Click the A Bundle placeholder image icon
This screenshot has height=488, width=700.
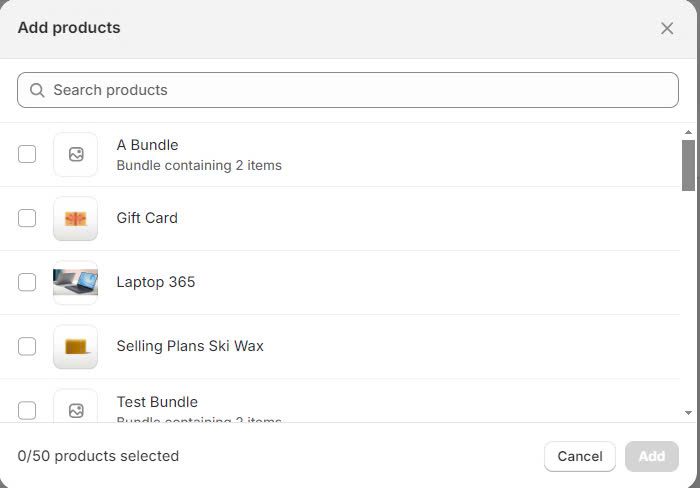(x=76, y=155)
